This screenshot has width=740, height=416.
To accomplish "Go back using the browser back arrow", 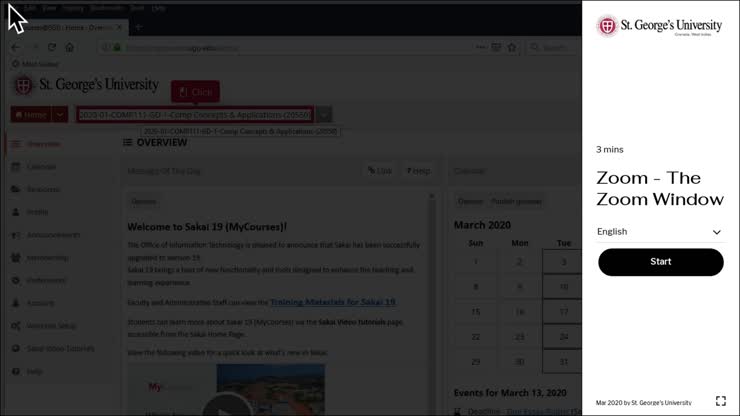I will [15, 47].
